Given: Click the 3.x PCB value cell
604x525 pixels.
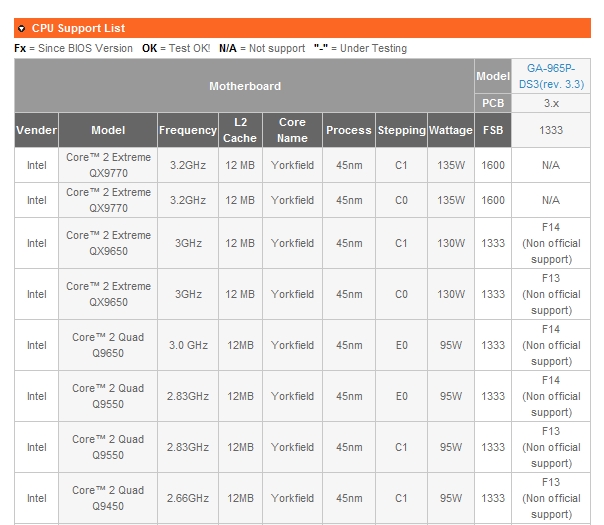Looking at the screenshot, I should (x=551, y=103).
